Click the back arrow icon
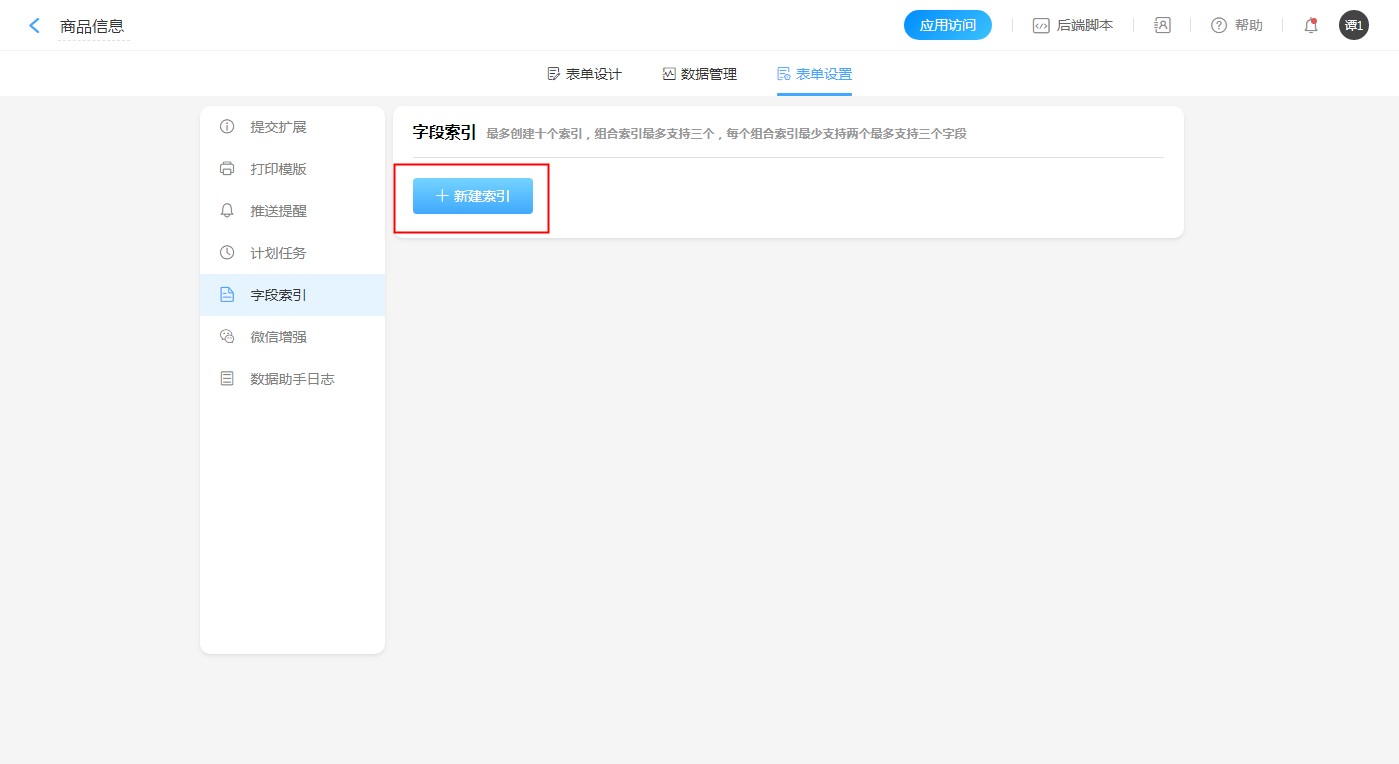1399x764 pixels. 35,26
